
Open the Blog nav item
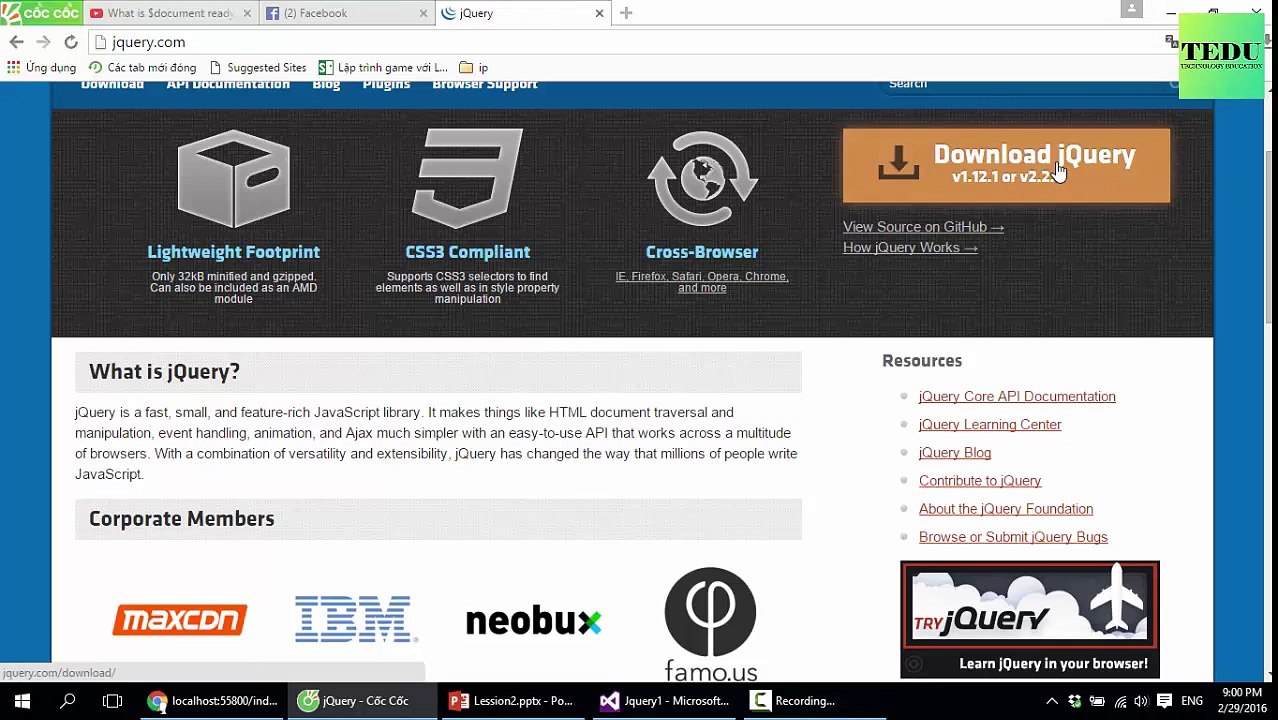tap(326, 85)
